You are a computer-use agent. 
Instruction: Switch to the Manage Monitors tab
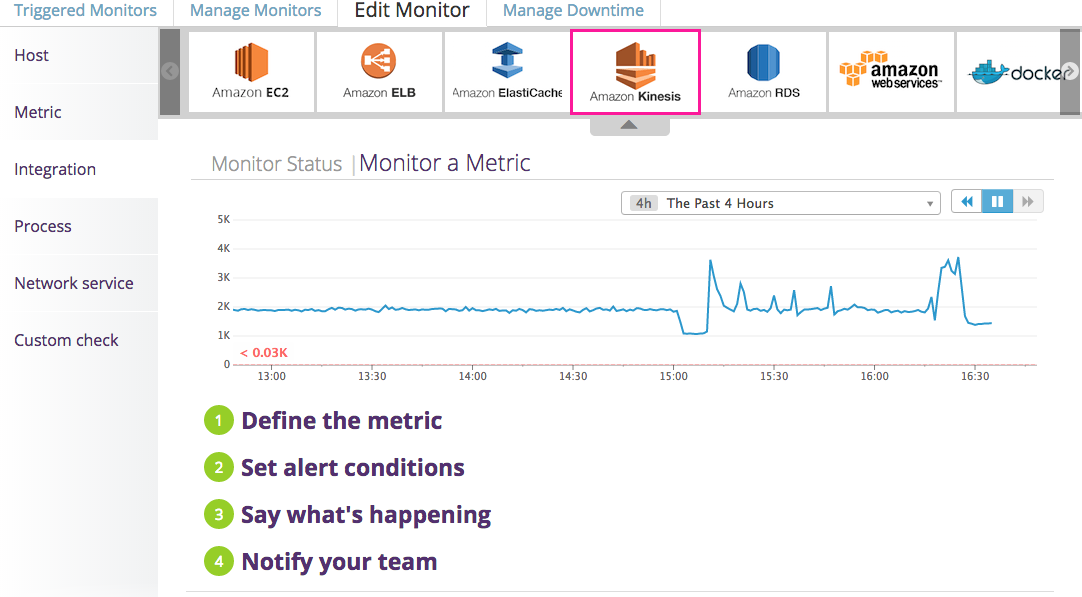(254, 11)
